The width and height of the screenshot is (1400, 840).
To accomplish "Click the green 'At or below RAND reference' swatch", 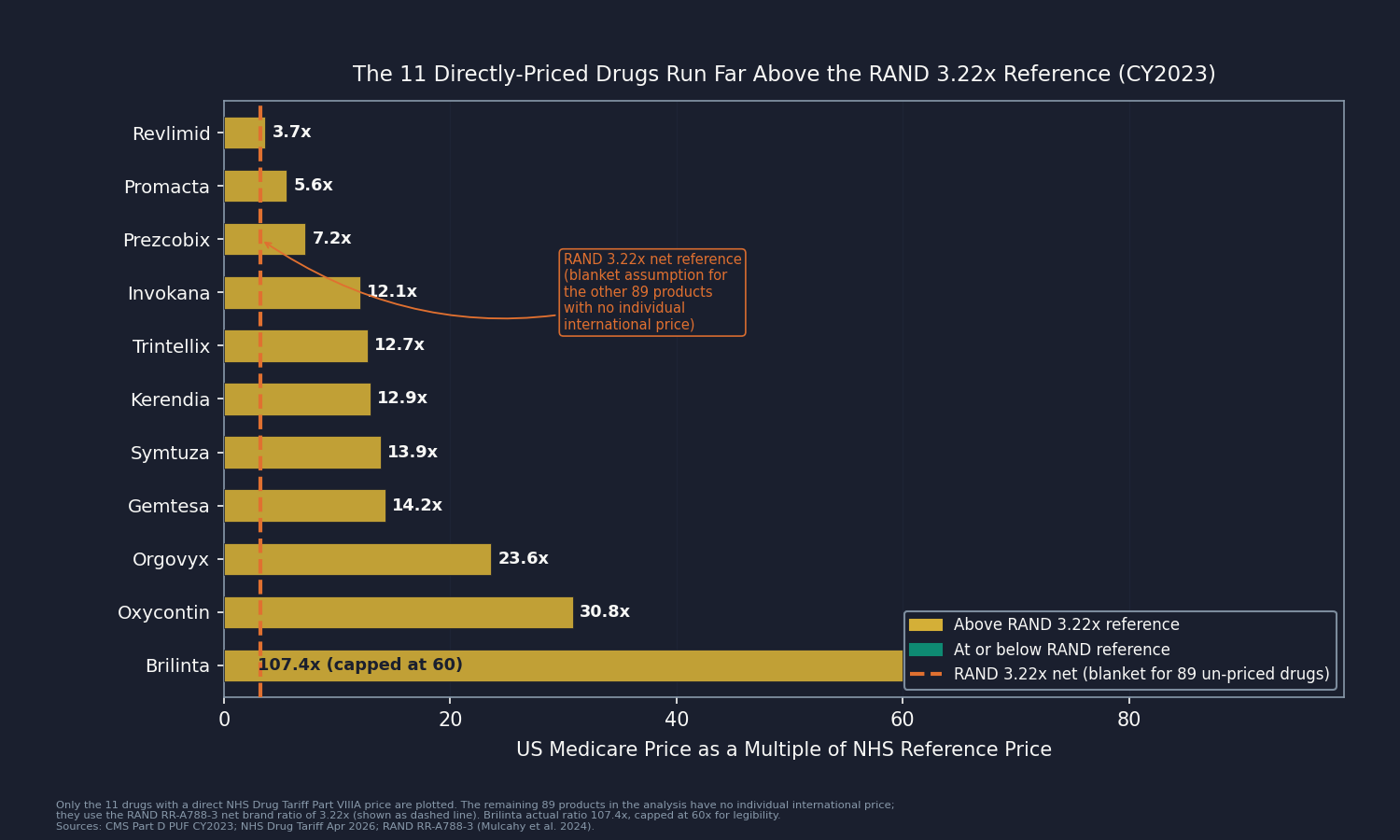I will point(926,650).
